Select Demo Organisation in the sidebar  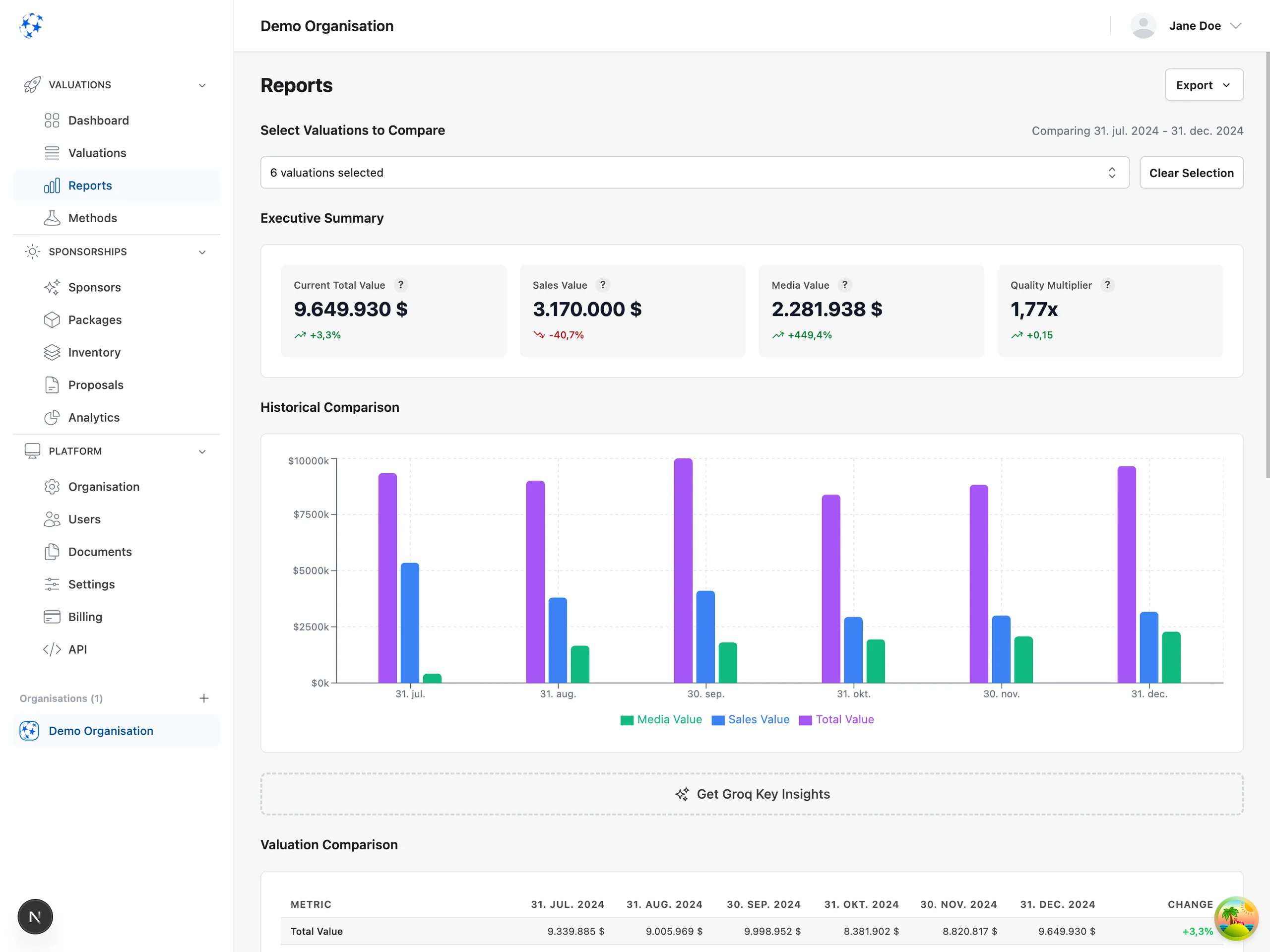[x=117, y=731]
